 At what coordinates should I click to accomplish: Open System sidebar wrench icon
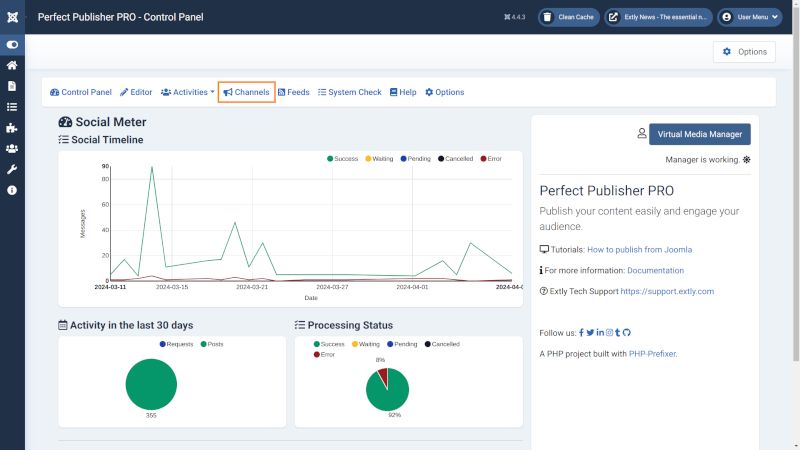pos(12,169)
